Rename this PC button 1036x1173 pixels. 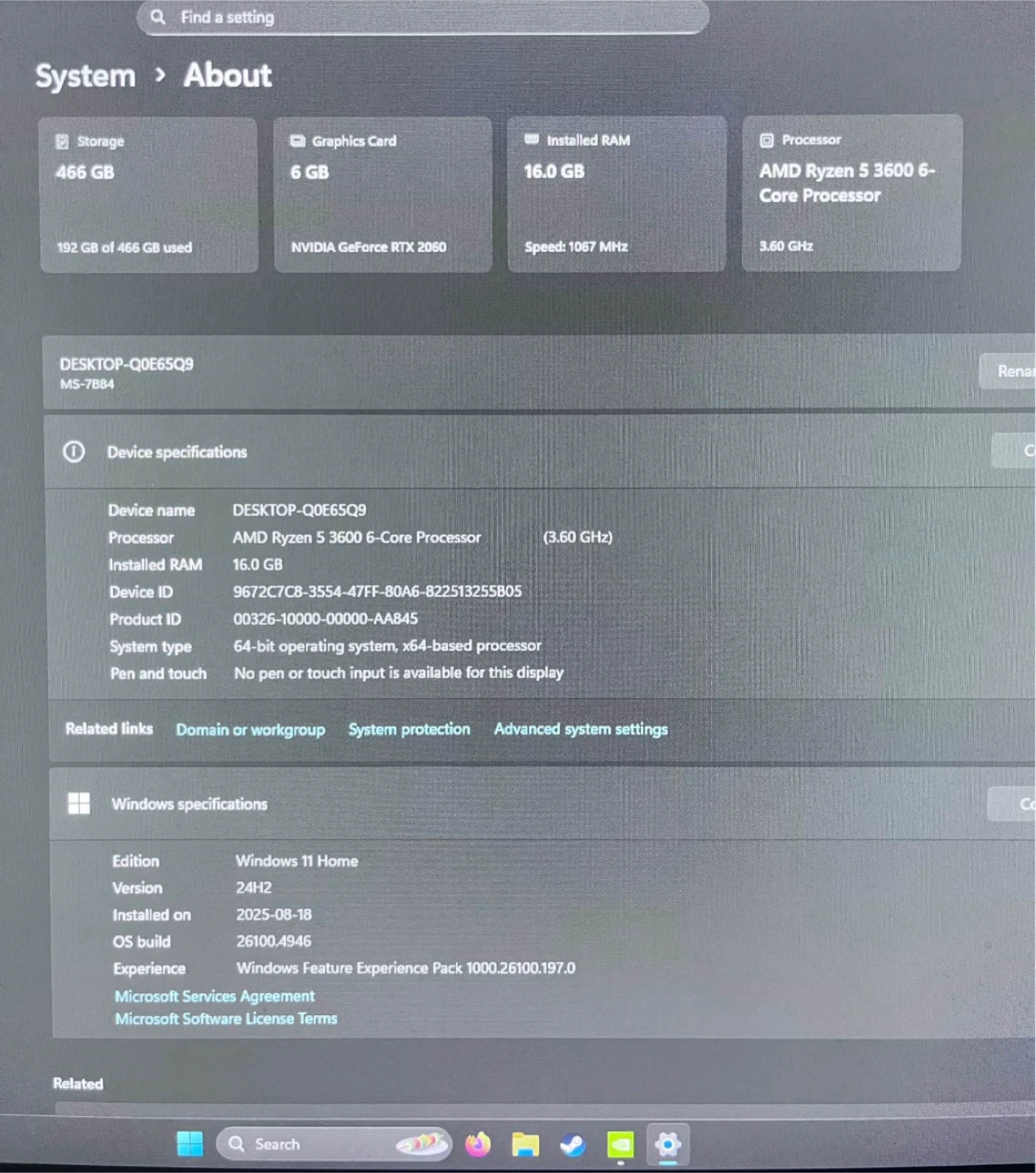coord(1010,371)
